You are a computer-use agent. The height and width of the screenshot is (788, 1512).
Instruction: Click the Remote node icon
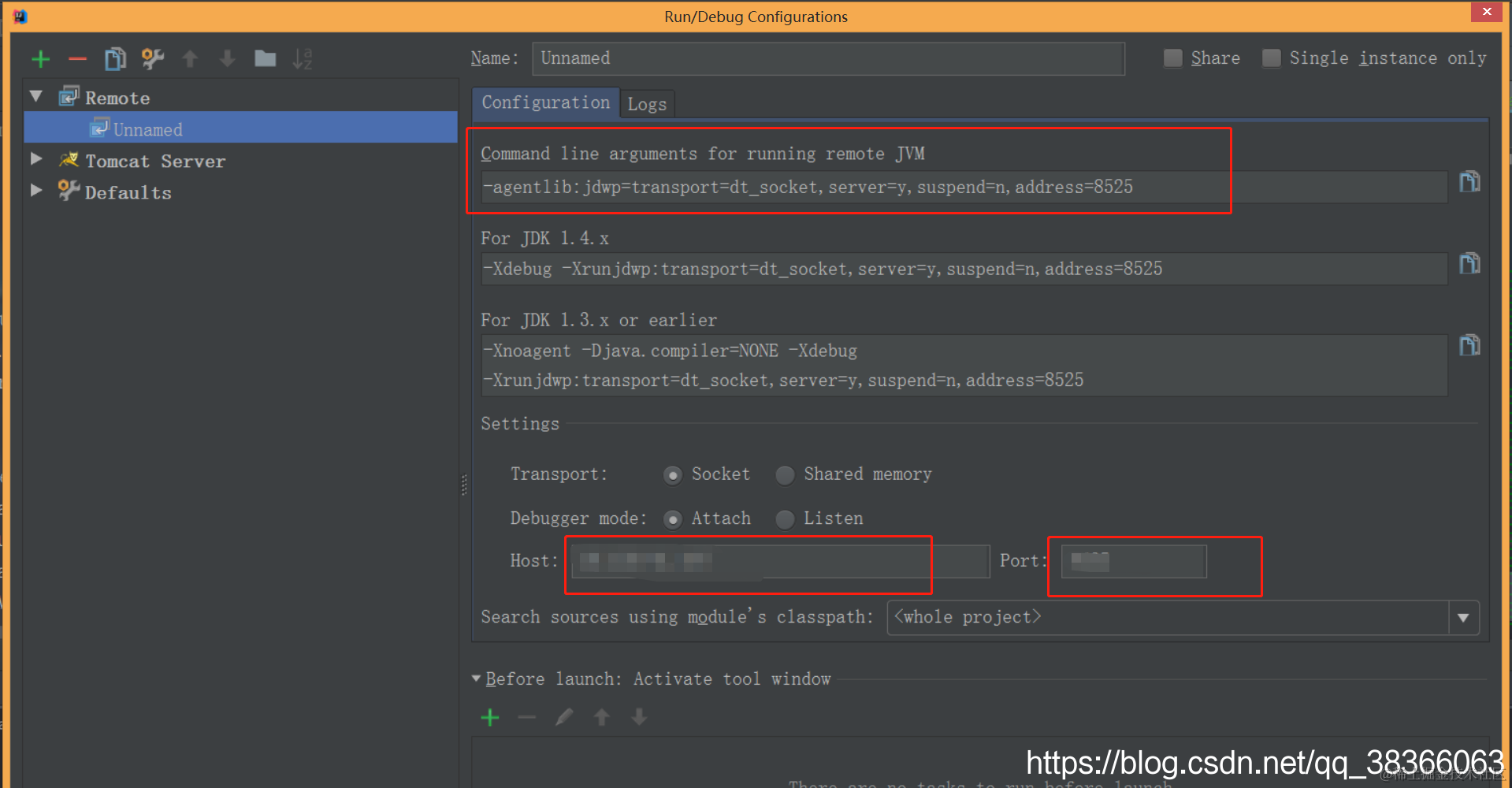point(69,97)
